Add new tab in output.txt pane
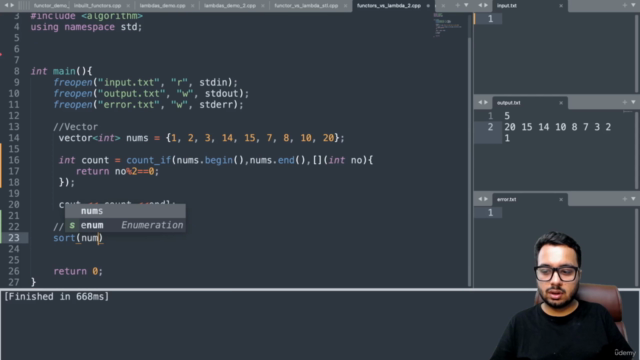 click(x=624, y=102)
